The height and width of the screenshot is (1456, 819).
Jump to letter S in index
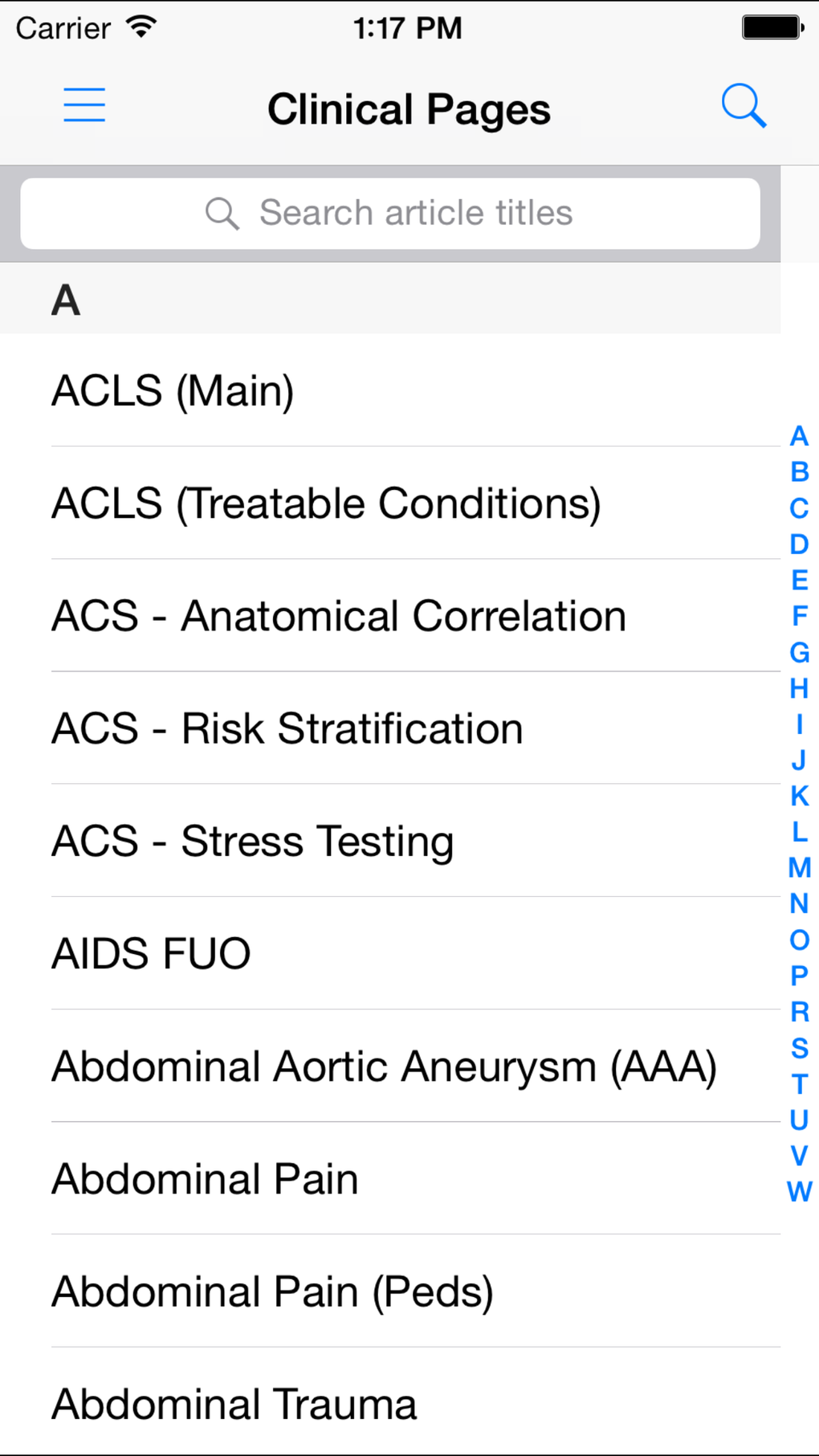[799, 1048]
